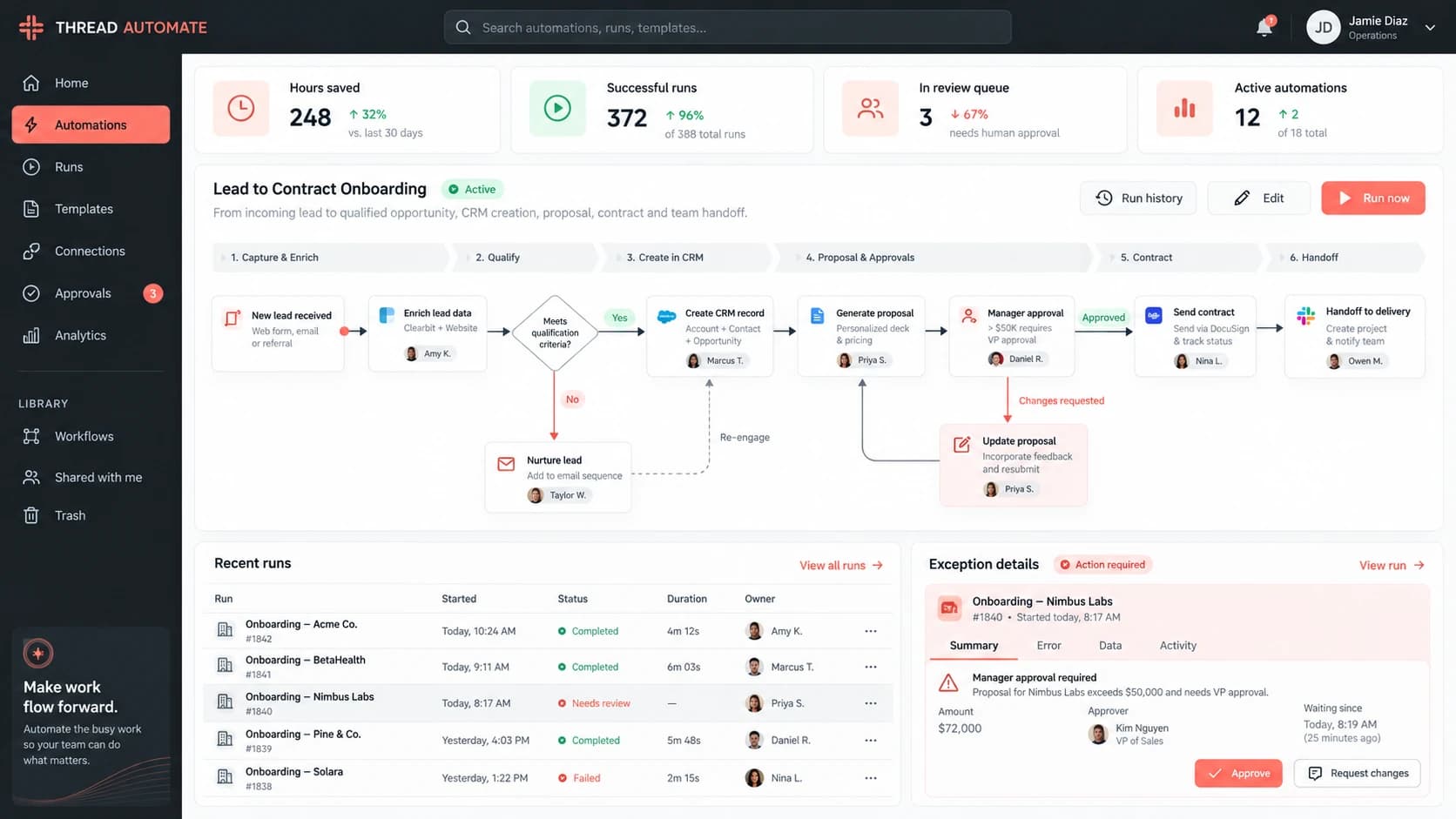Switch to the Error tab

click(x=1048, y=645)
